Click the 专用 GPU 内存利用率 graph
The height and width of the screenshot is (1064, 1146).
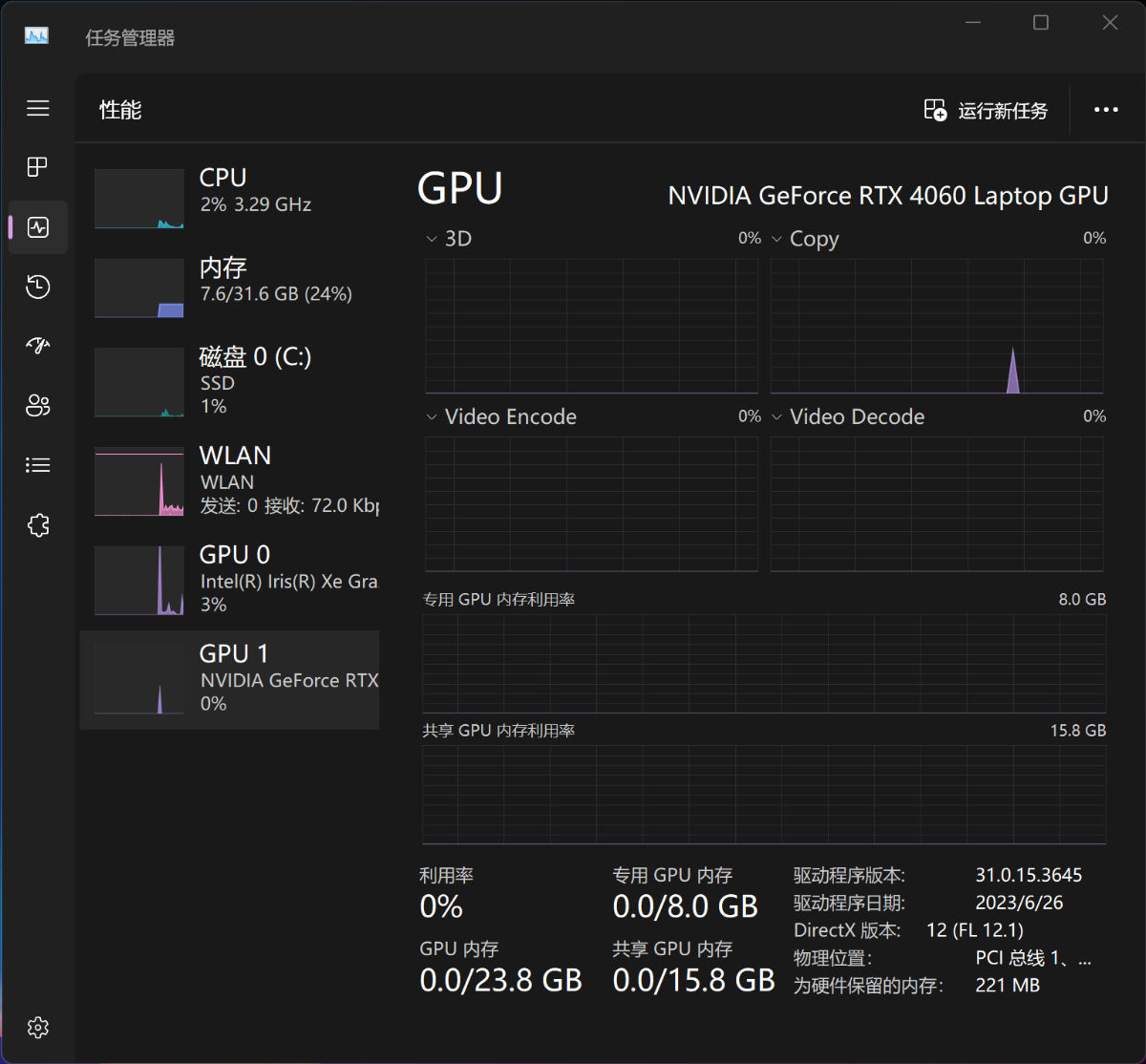coord(764,664)
